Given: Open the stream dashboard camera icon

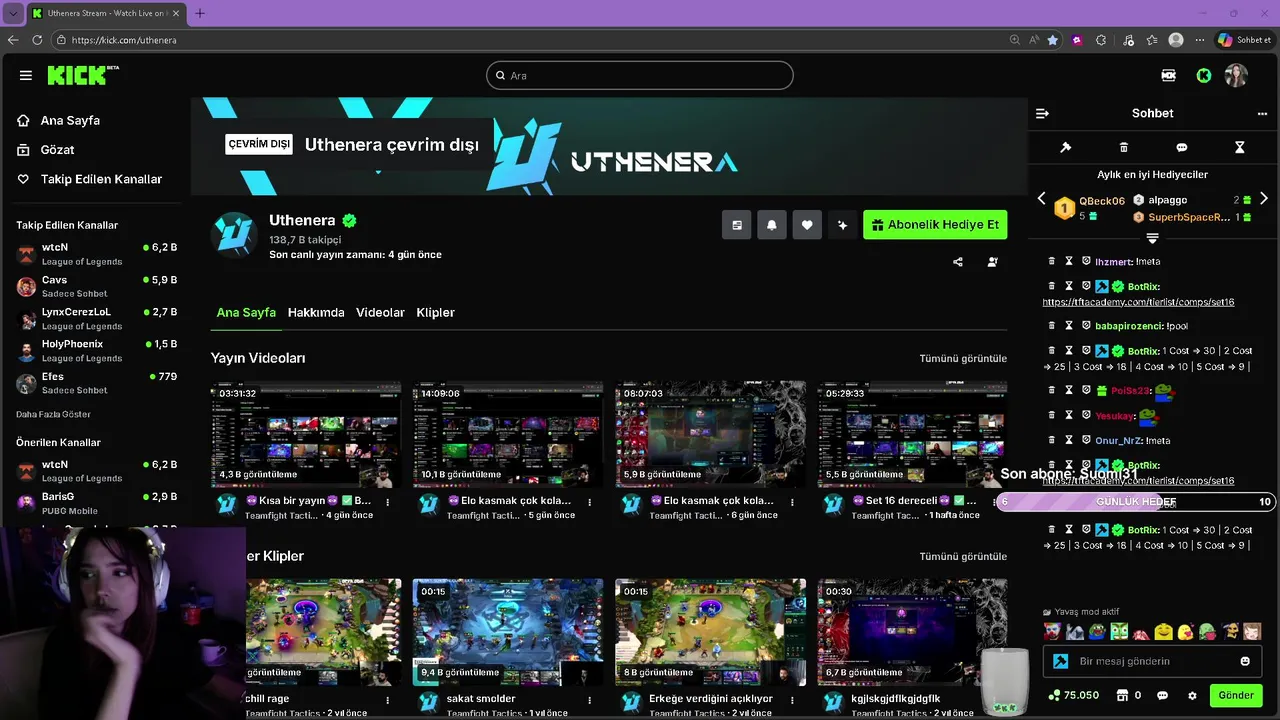Looking at the screenshot, I should tap(1168, 75).
